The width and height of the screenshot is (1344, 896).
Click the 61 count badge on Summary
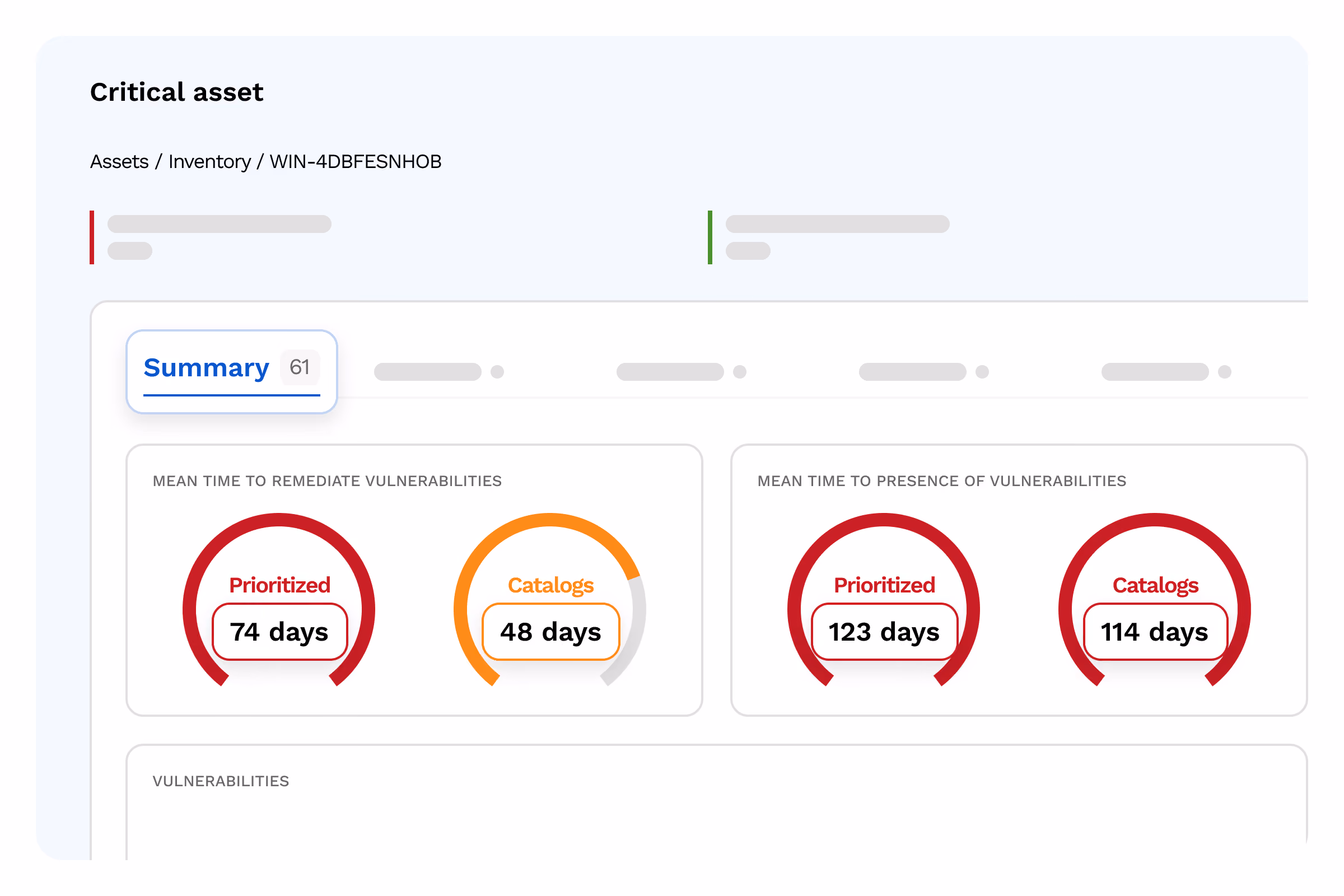[300, 367]
